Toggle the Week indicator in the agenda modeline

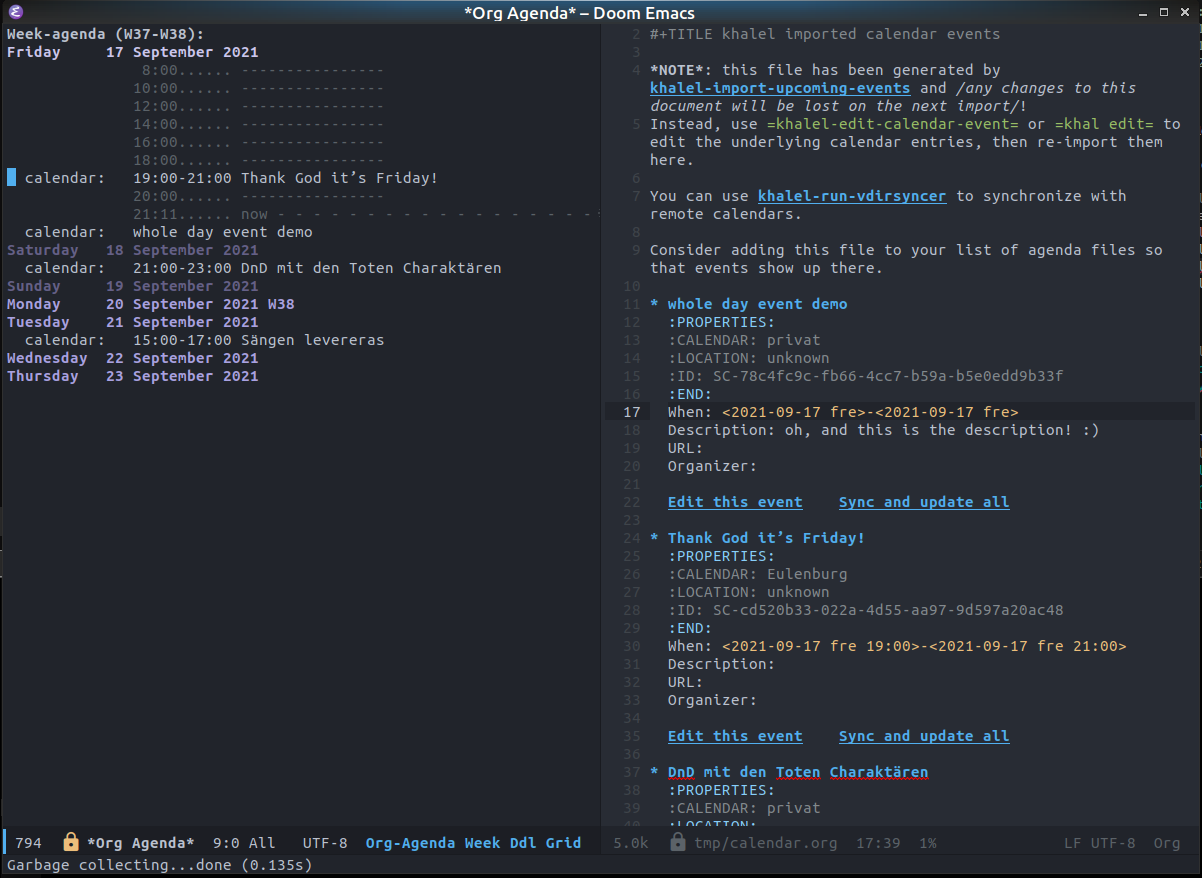[x=484, y=843]
